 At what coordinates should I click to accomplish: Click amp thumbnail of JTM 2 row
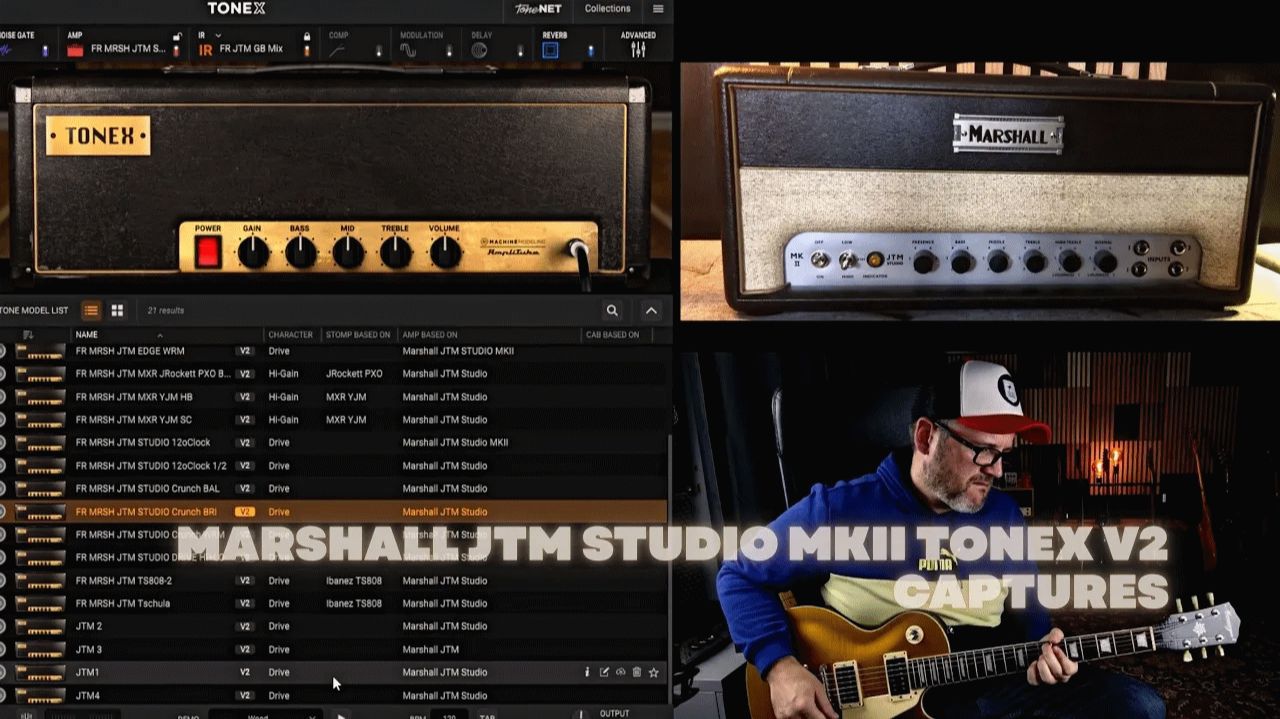click(40, 627)
